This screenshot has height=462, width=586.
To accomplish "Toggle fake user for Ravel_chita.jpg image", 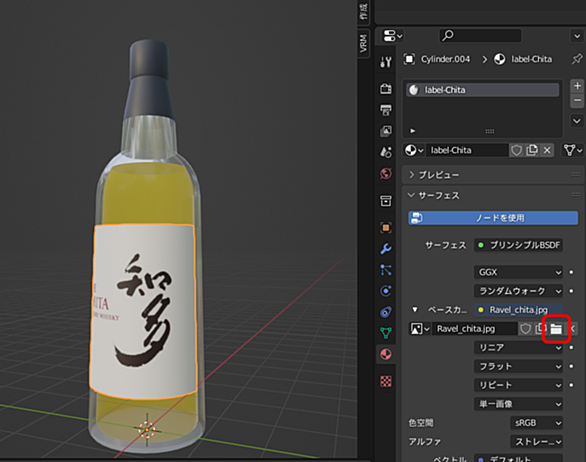I will point(525,329).
